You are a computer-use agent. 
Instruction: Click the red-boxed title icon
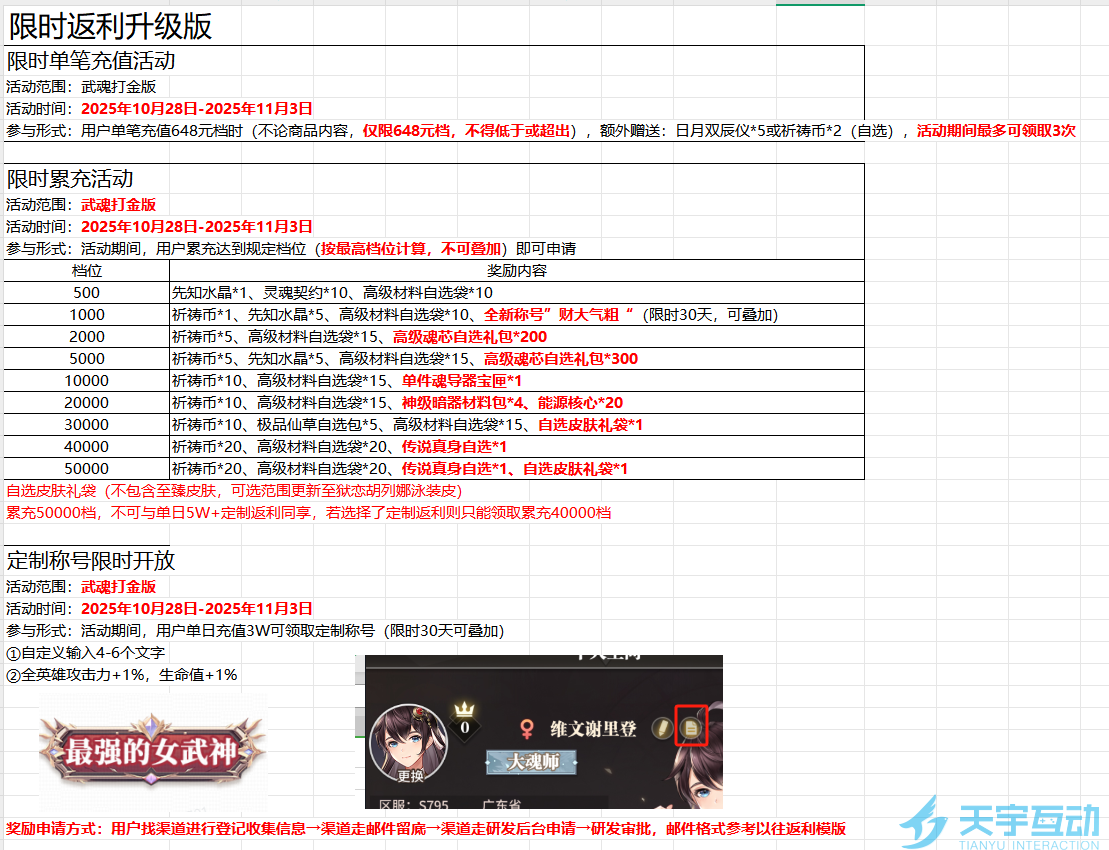pos(691,727)
